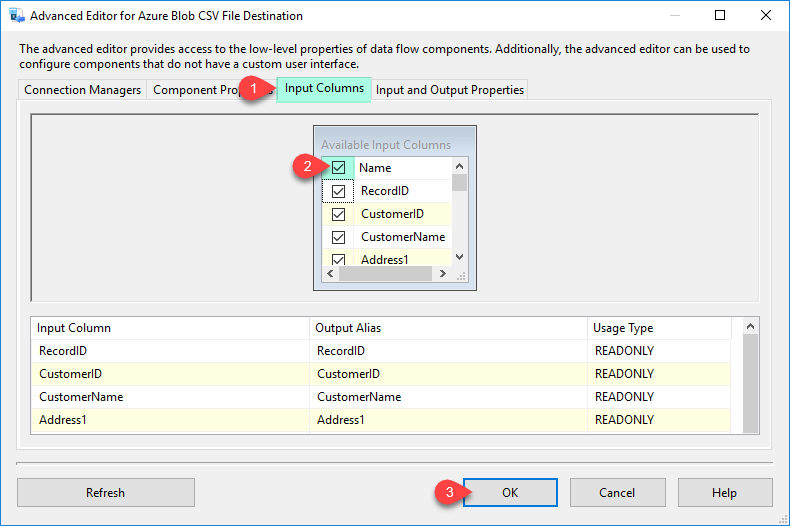Screen dimensions: 790x526
Task: Open usage type dropdown for RecordID row
Action: pos(660,351)
